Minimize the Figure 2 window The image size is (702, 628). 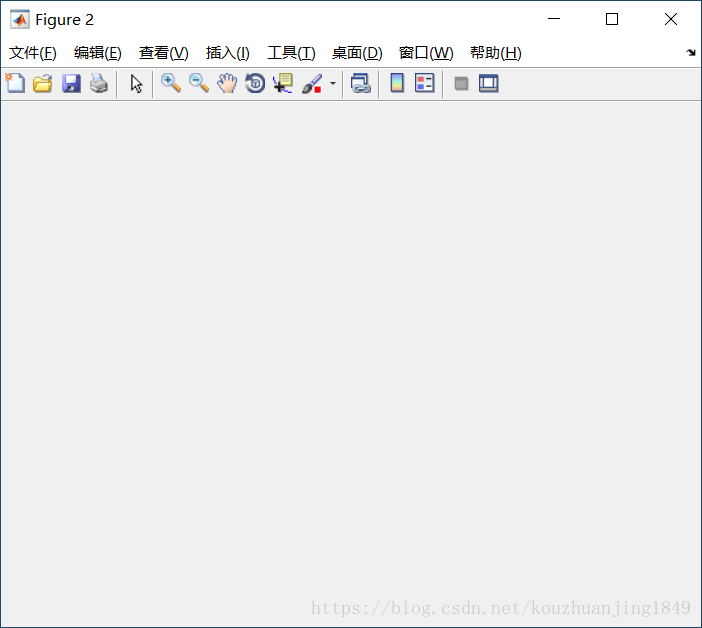tap(554, 19)
